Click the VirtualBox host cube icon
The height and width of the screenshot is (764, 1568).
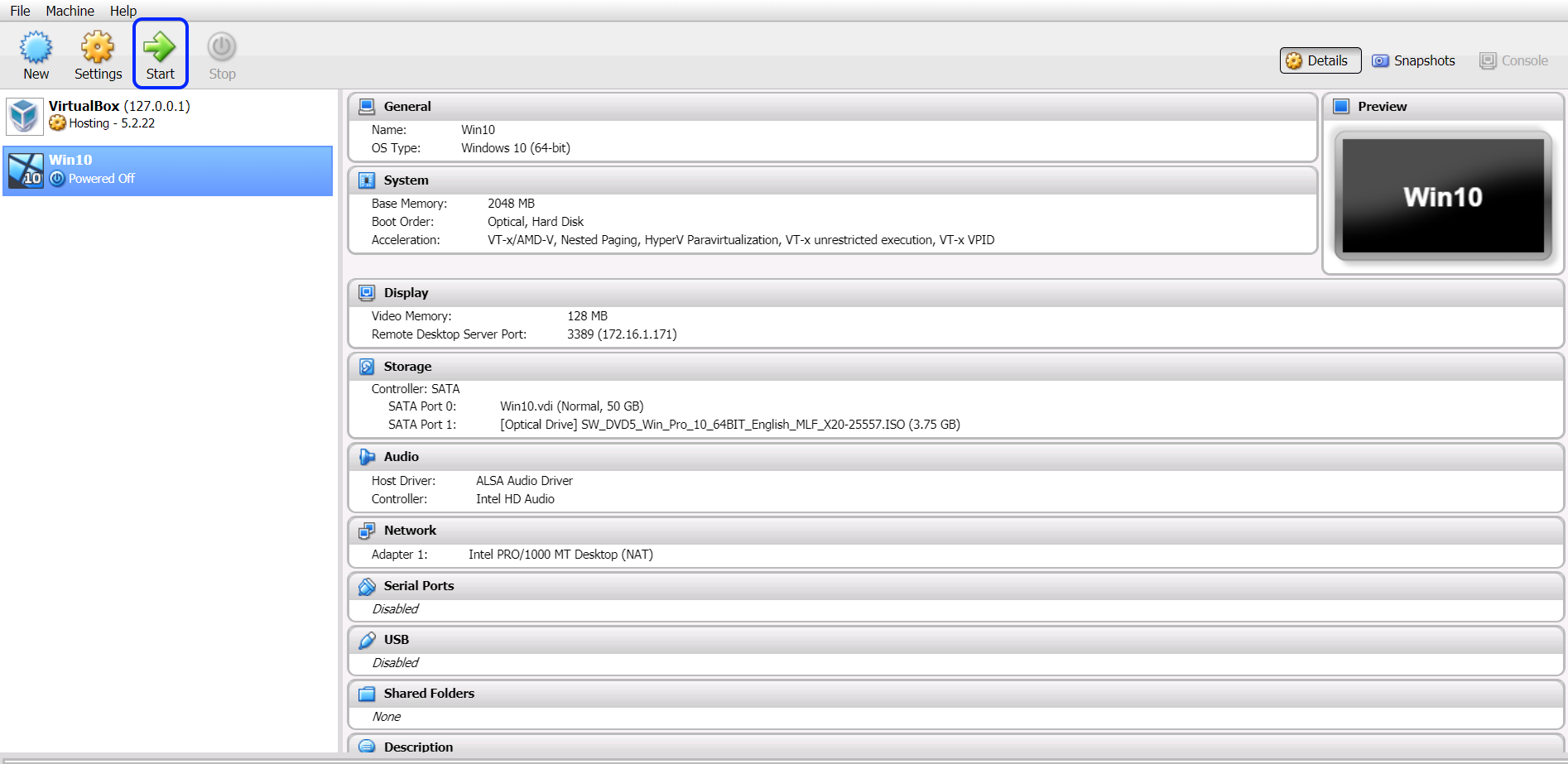[25, 116]
